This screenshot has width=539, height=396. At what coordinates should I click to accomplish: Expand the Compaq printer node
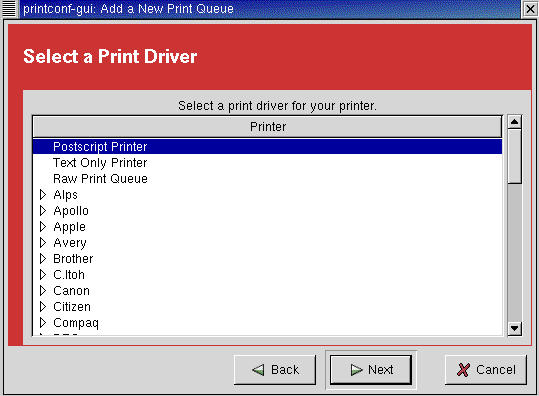point(43,322)
